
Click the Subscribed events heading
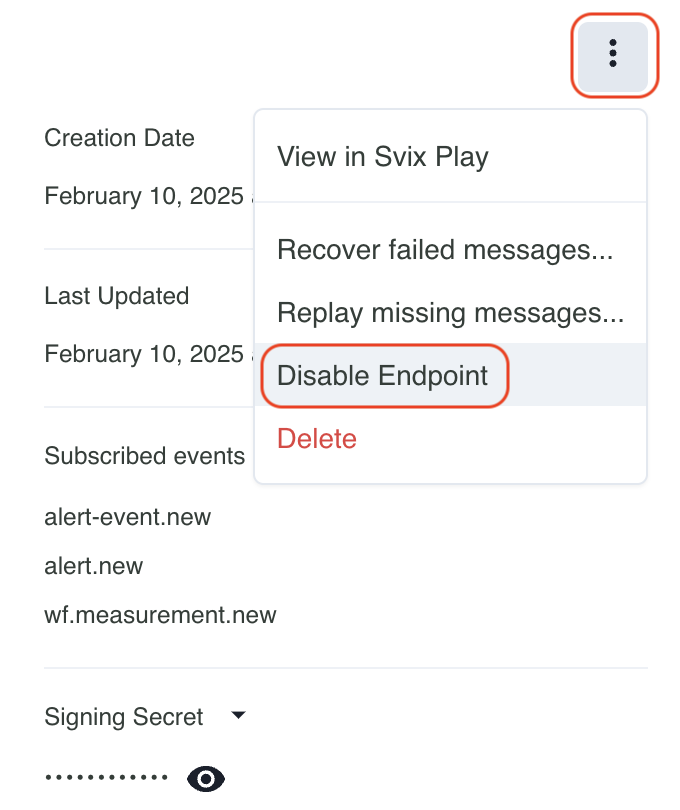(x=144, y=456)
